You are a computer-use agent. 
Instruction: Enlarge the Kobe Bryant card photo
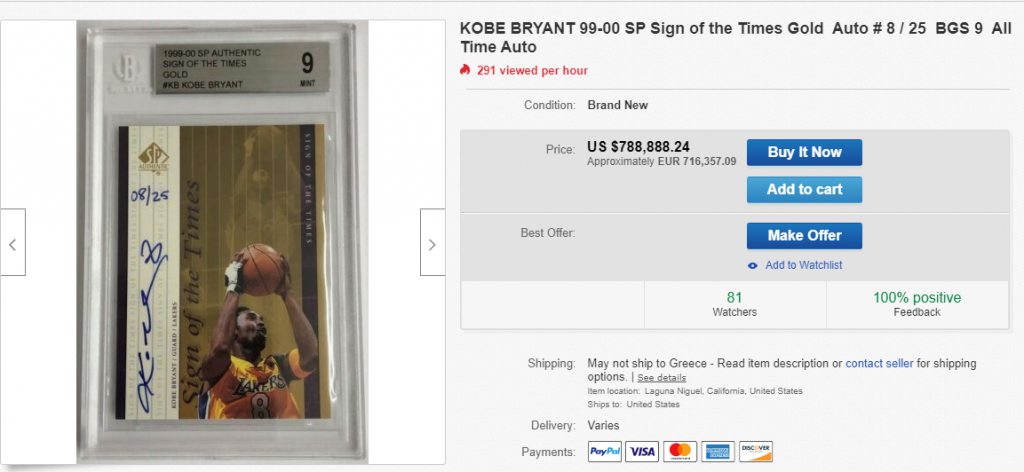point(223,240)
